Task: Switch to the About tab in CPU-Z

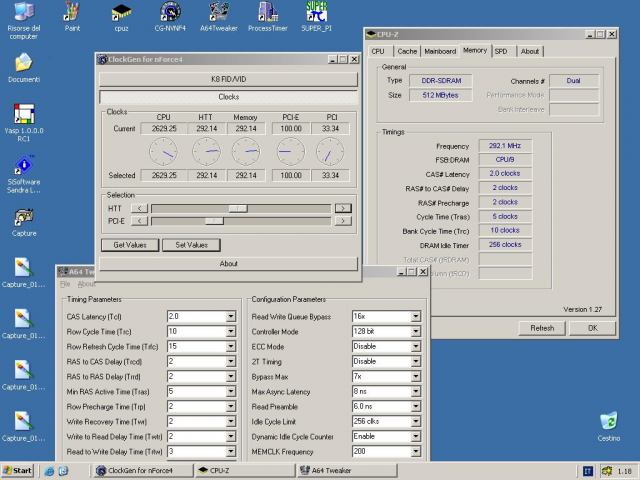Action: click(x=530, y=51)
